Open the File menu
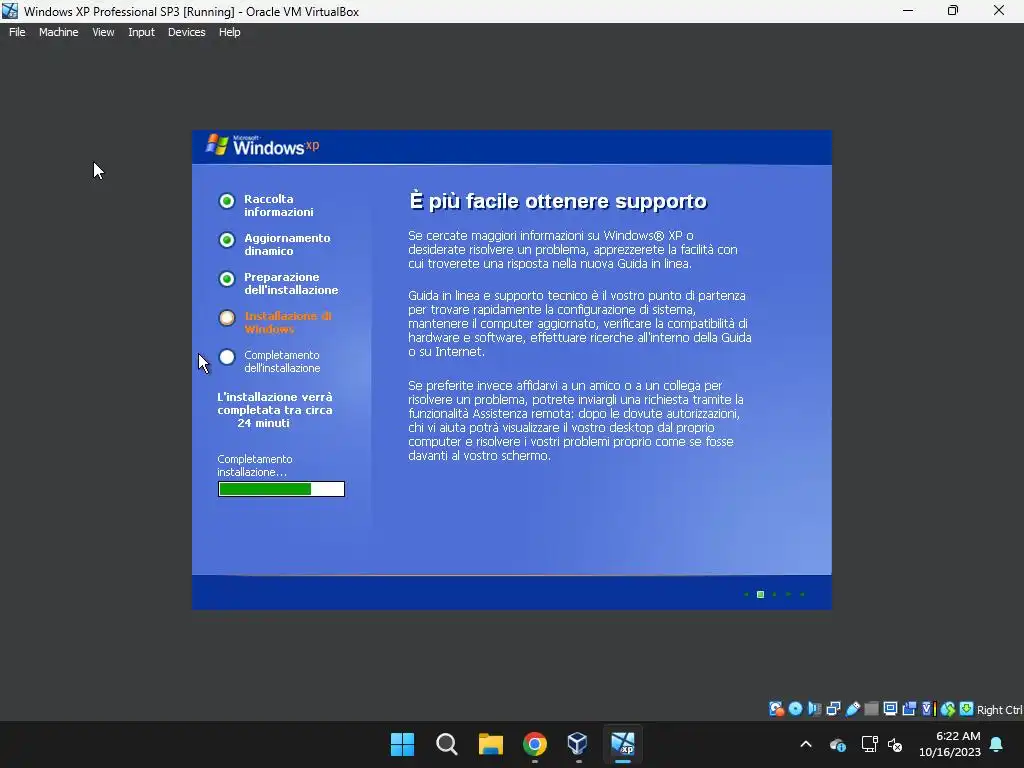Screen dimensions: 1024x768 [17, 32]
